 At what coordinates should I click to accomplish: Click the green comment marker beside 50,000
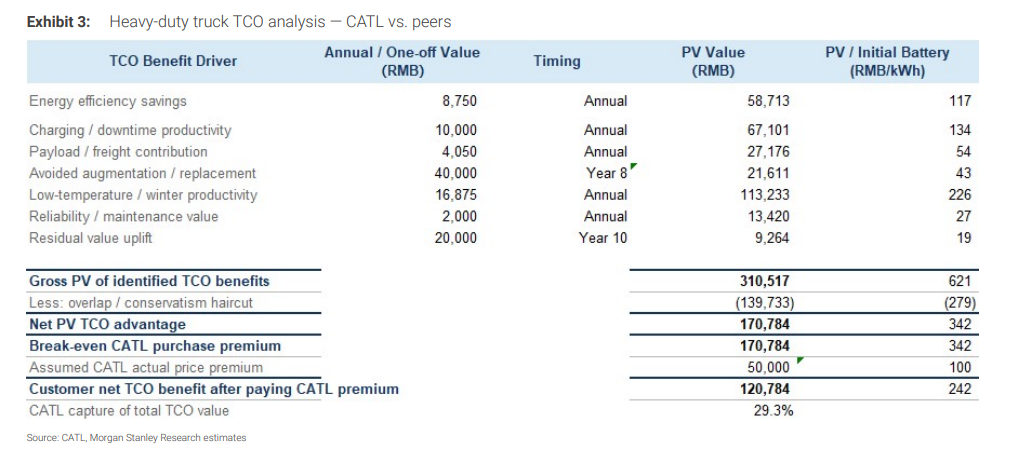tap(800, 360)
